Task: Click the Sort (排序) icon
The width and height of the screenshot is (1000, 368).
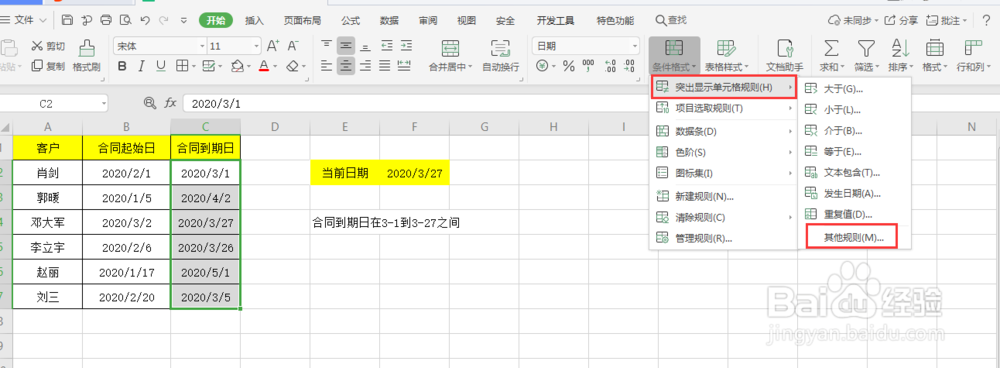Action: (x=900, y=55)
